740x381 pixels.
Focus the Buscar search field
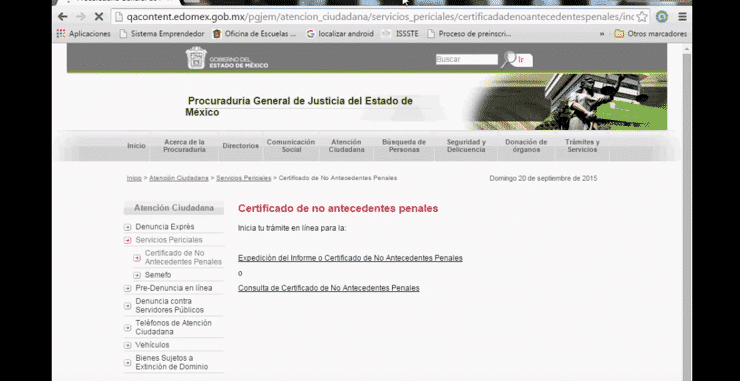point(466,59)
